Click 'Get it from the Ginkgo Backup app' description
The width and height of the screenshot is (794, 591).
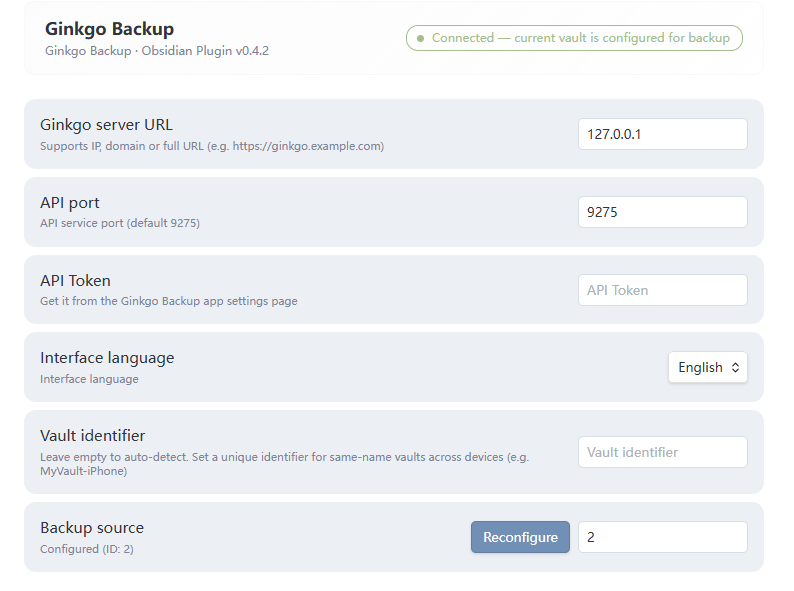(169, 301)
